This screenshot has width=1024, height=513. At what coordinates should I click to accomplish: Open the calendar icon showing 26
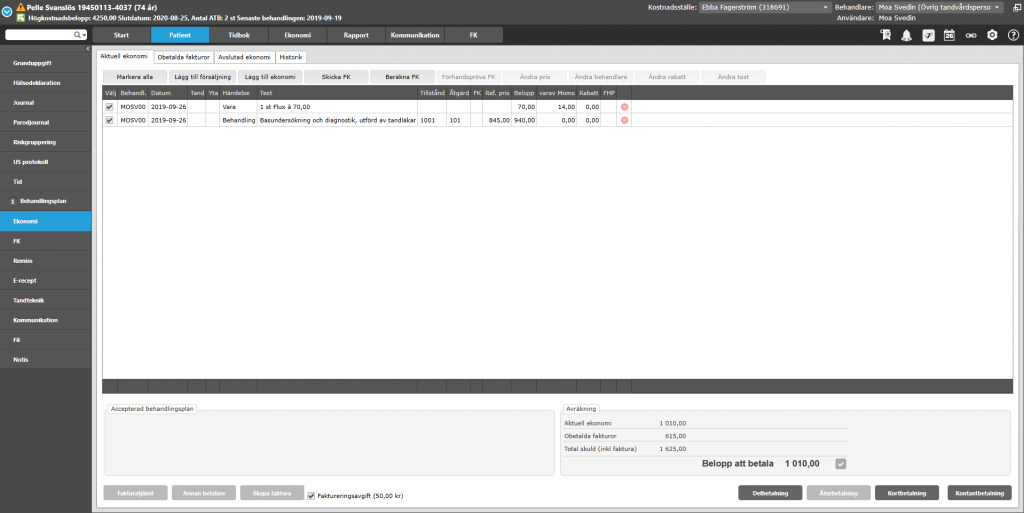(x=949, y=35)
